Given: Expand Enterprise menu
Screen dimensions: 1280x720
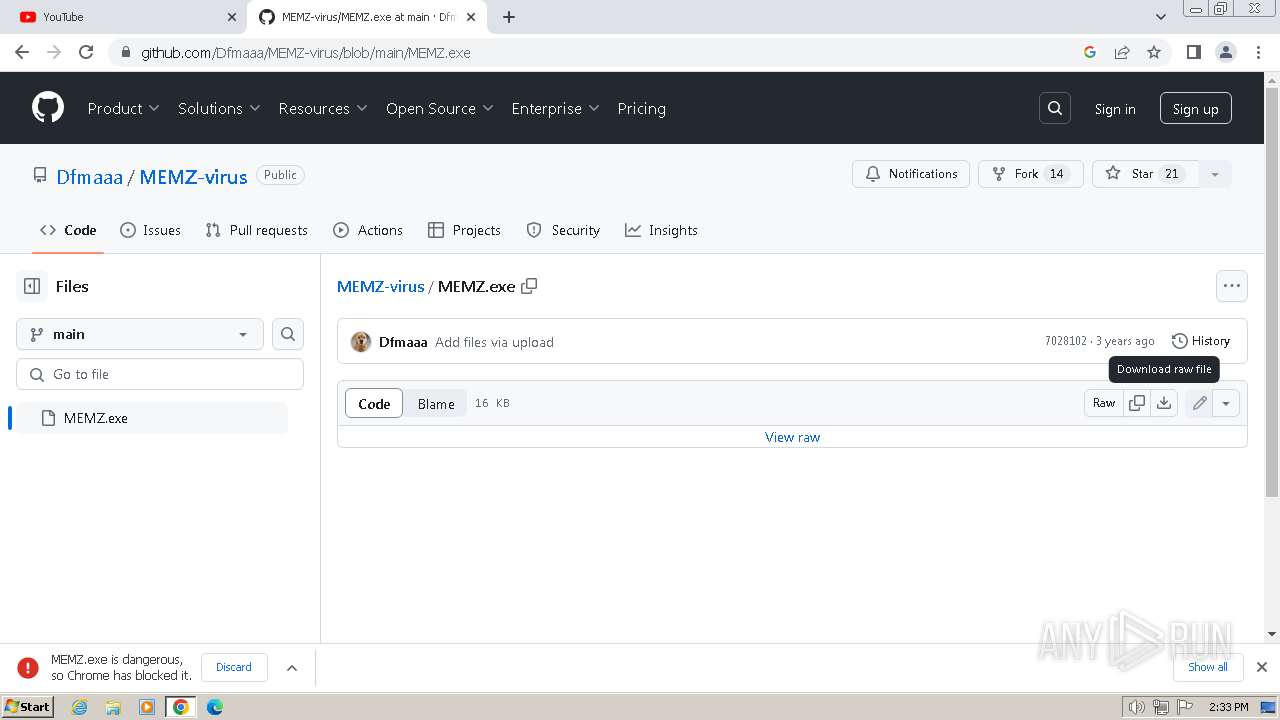Looking at the screenshot, I should (x=555, y=108).
